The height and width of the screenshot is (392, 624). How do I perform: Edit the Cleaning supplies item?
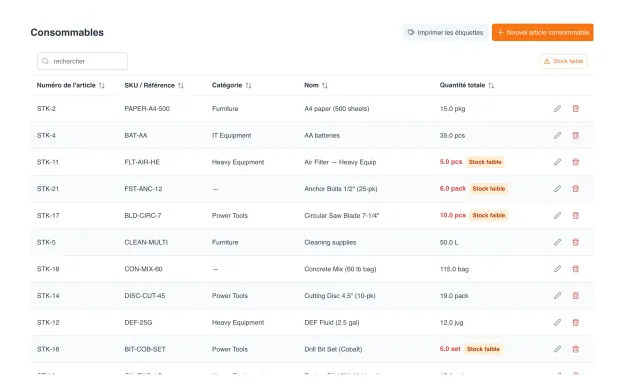point(557,242)
